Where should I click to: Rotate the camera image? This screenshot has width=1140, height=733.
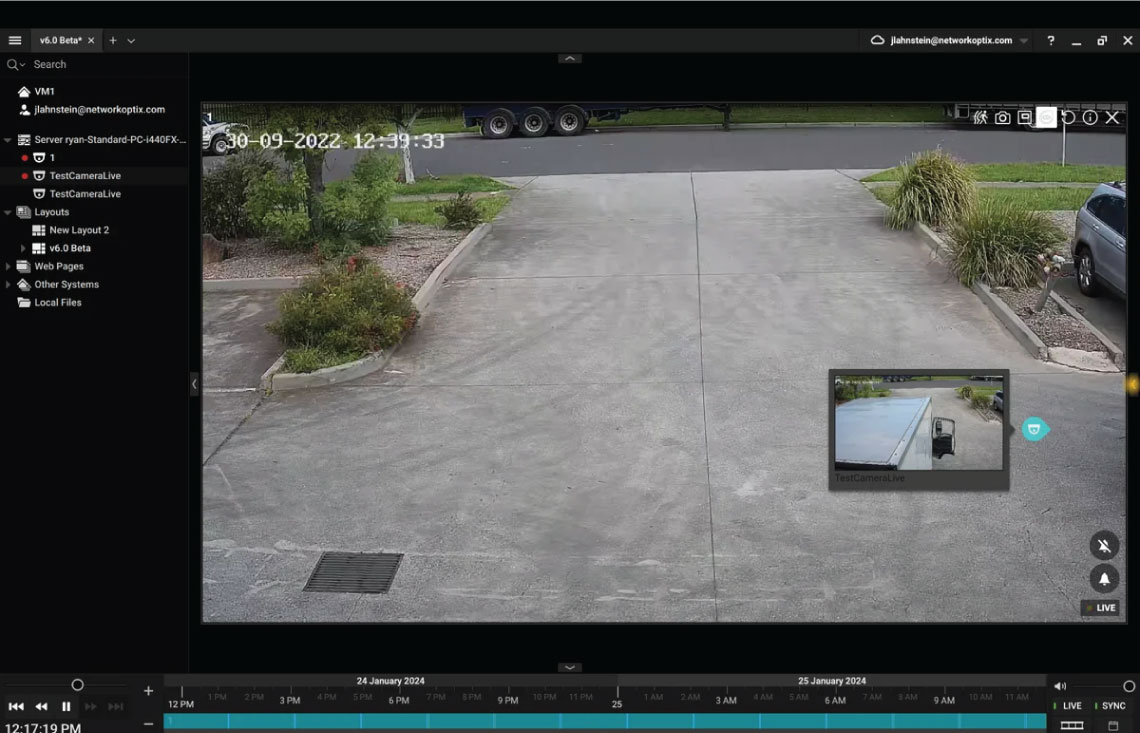1068,118
